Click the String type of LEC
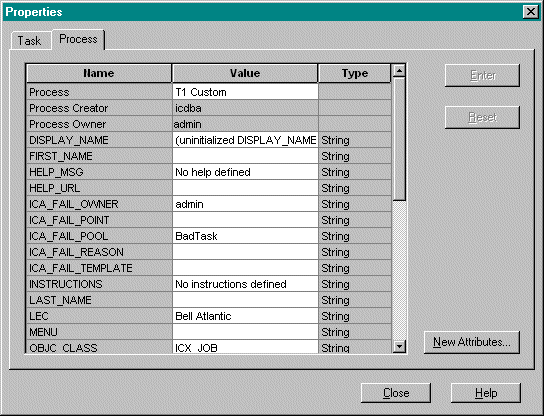Image resolution: width=544 pixels, height=416 pixels. [x=355, y=316]
